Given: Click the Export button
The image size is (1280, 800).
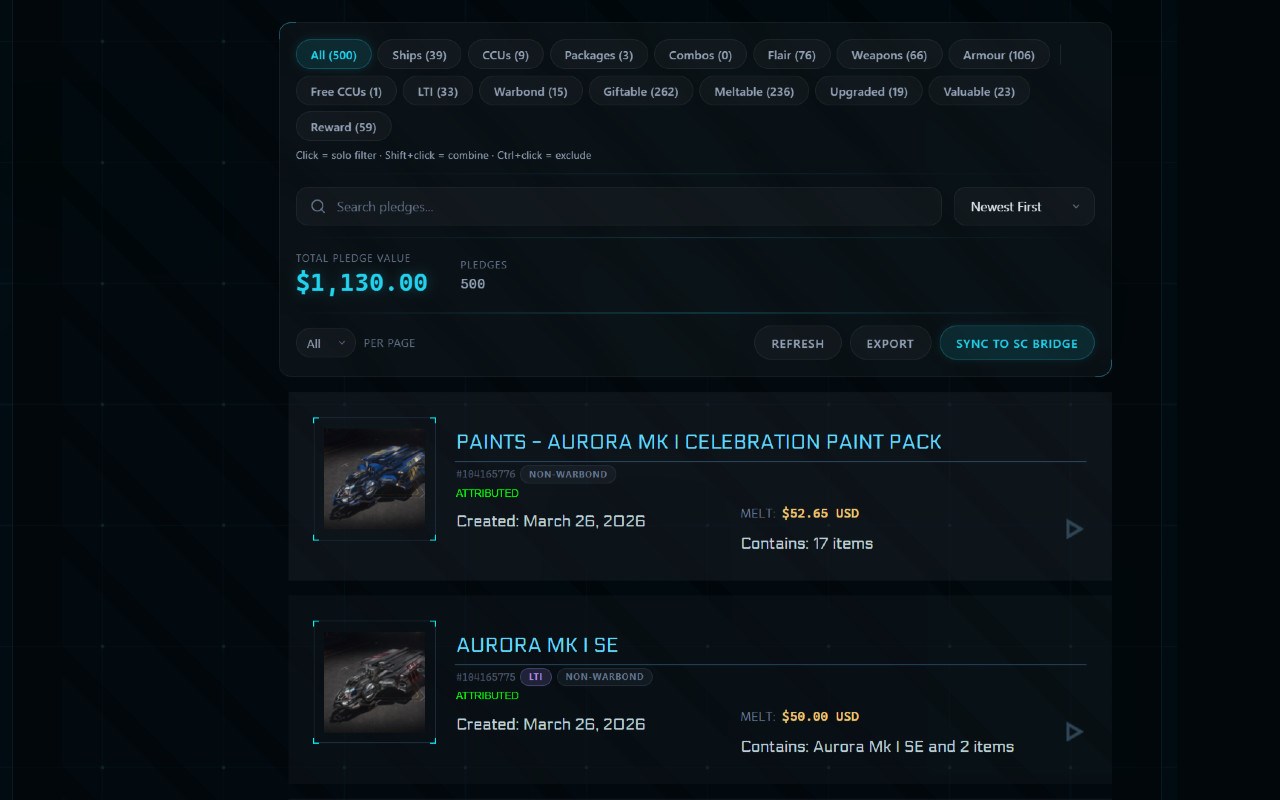Looking at the screenshot, I should tap(890, 343).
